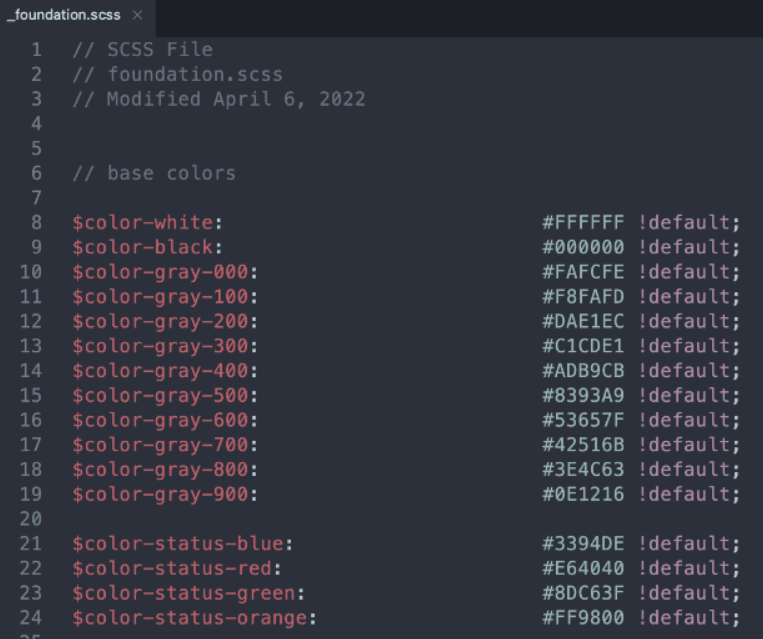Click the #F8FAFD hex value
Image resolution: width=763 pixels, height=639 pixels.
583,297
